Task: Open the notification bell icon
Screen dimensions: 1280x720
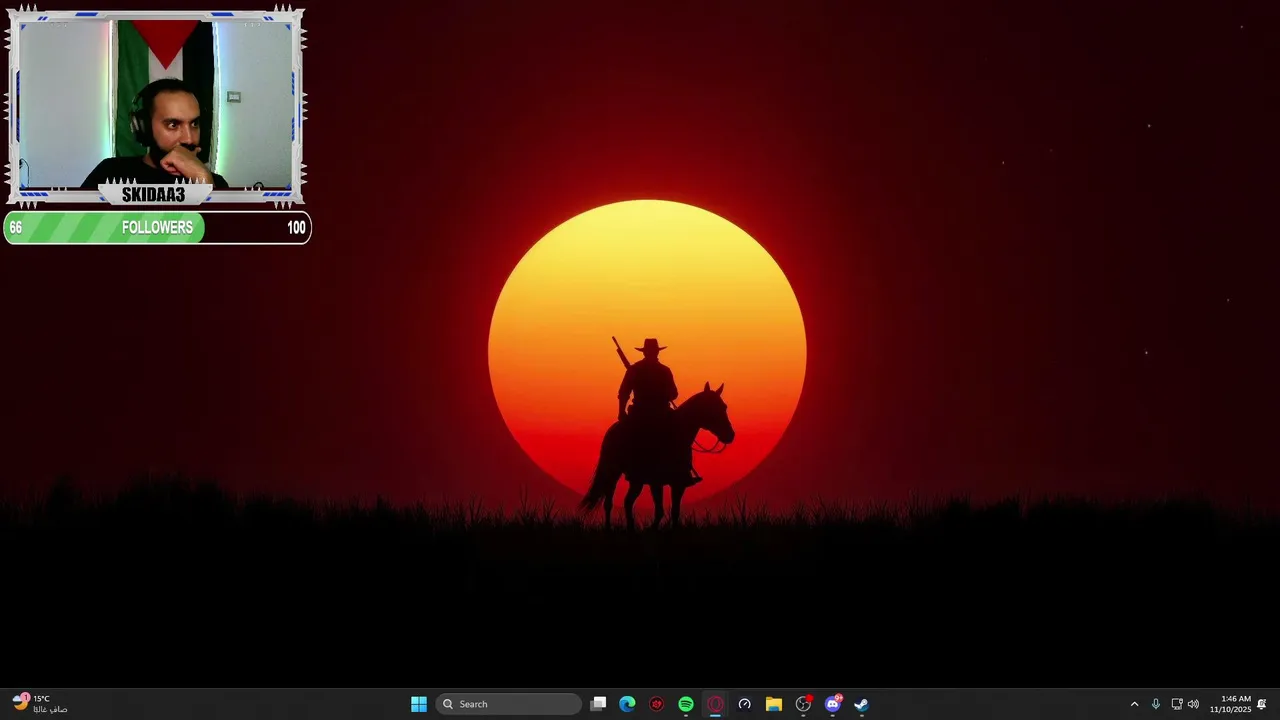Action: (1262, 704)
